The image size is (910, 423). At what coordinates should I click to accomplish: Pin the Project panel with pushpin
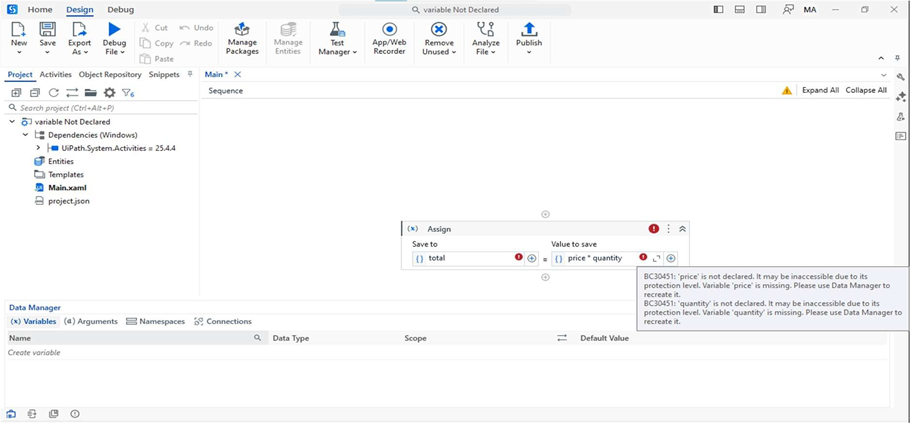click(x=190, y=74)
